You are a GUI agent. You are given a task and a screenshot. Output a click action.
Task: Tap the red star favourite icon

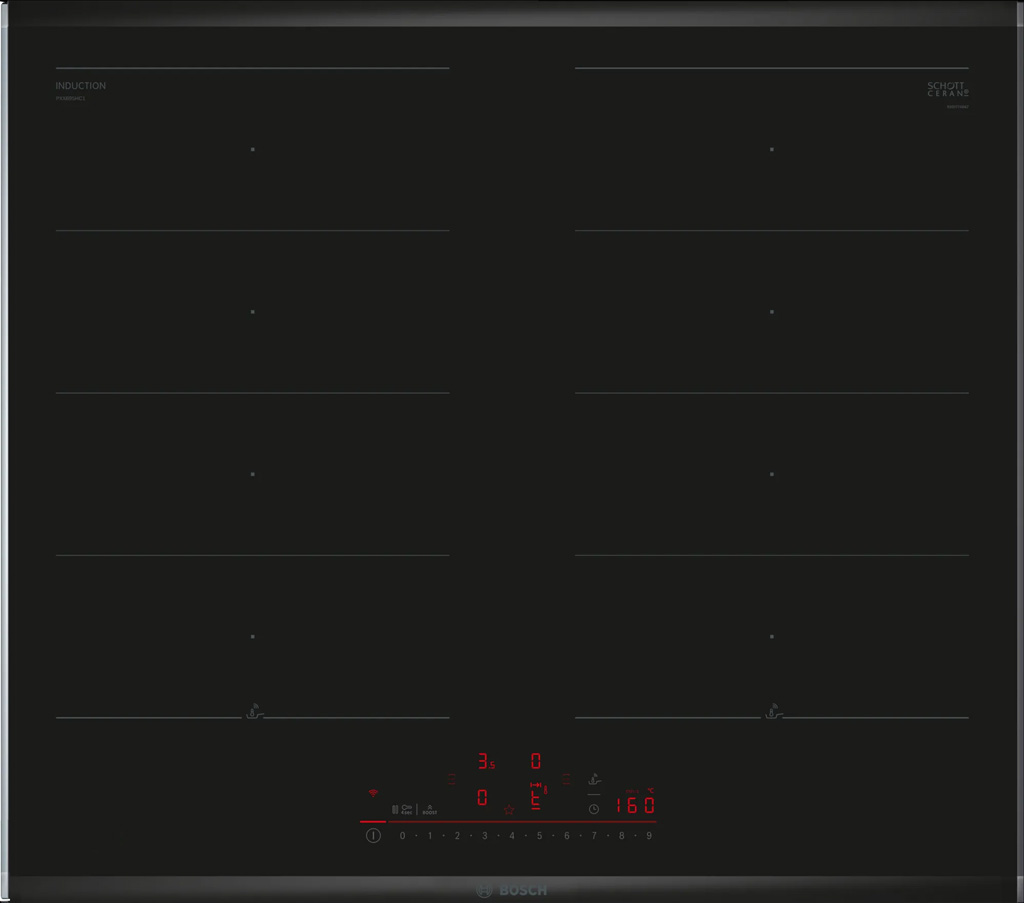click(x=509, y=809)
